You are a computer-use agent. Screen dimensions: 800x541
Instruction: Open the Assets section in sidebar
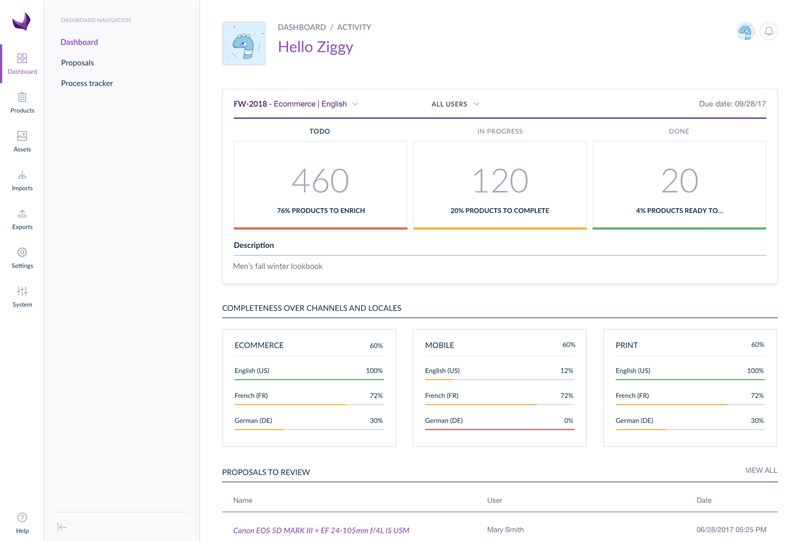22,141
